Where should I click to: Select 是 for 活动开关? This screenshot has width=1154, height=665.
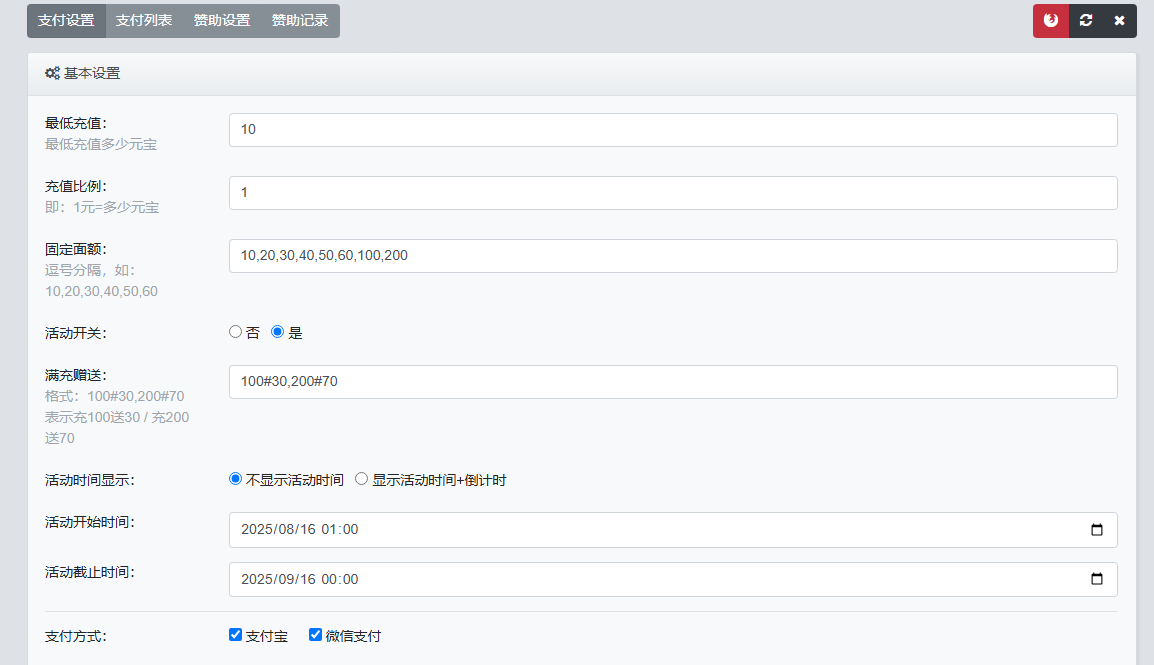coord(278,332)
